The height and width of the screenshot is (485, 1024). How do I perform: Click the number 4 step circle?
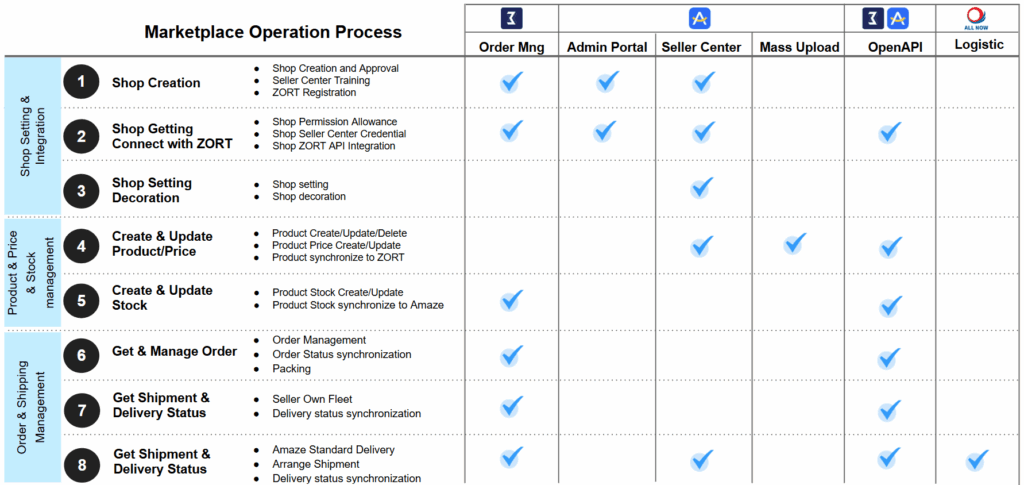point(81,244)
